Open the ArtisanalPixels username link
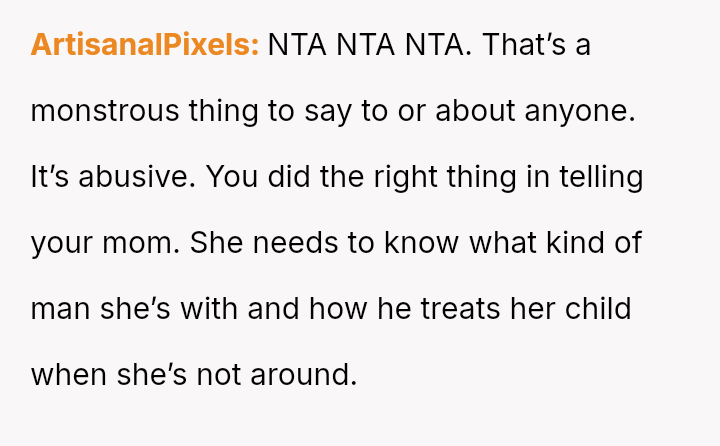This screenshot has width=720, height=446. pyautogui.click(x=145, y=45)
